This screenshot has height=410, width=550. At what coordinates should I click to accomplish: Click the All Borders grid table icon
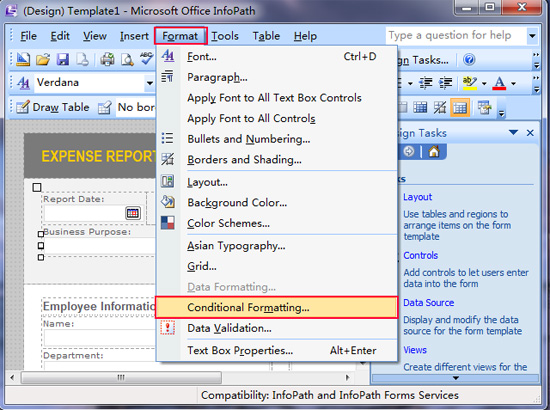pyautogui.click(x=420, y=107)
